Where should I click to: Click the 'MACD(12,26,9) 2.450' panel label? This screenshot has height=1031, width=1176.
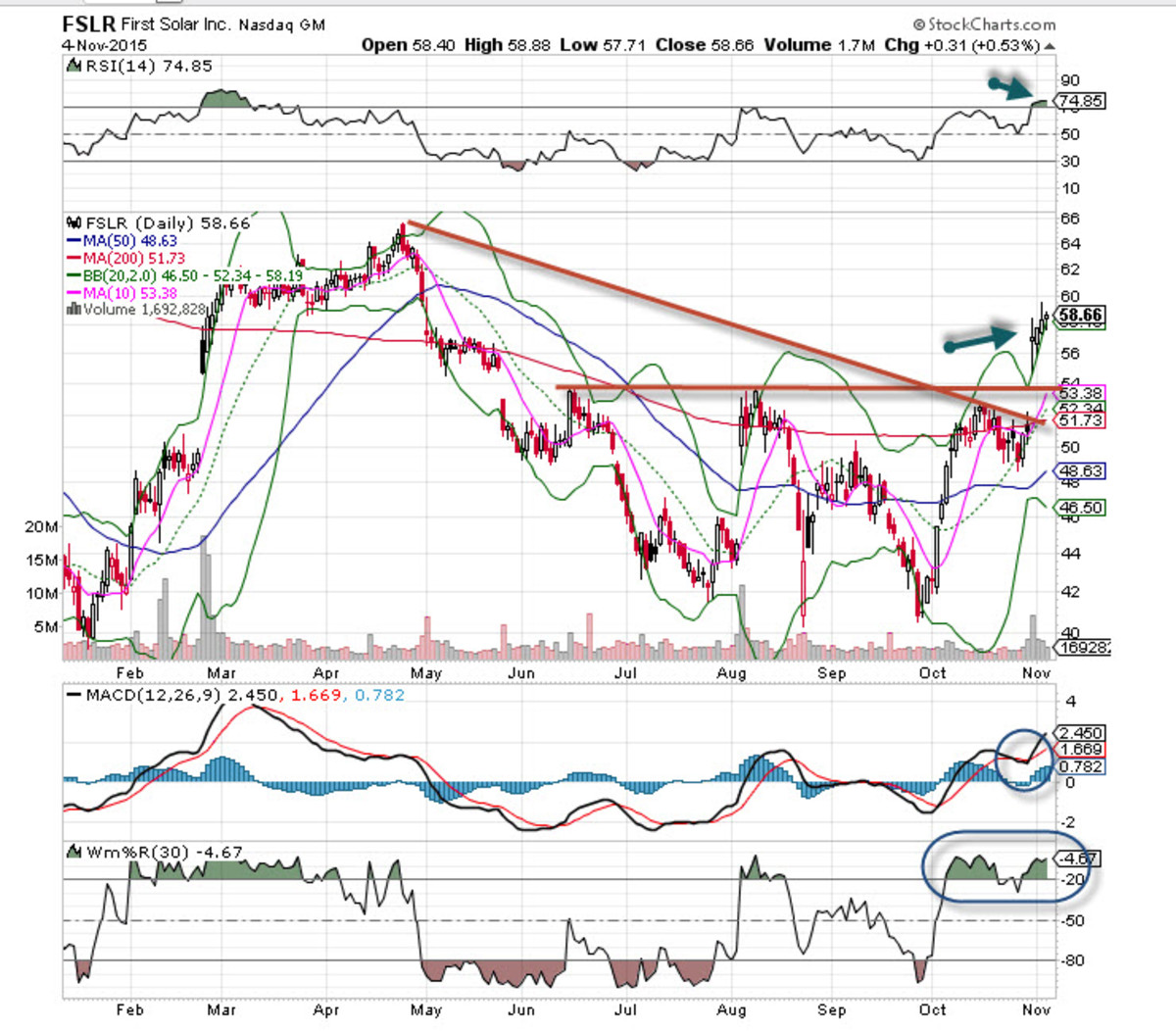point(181,695)
